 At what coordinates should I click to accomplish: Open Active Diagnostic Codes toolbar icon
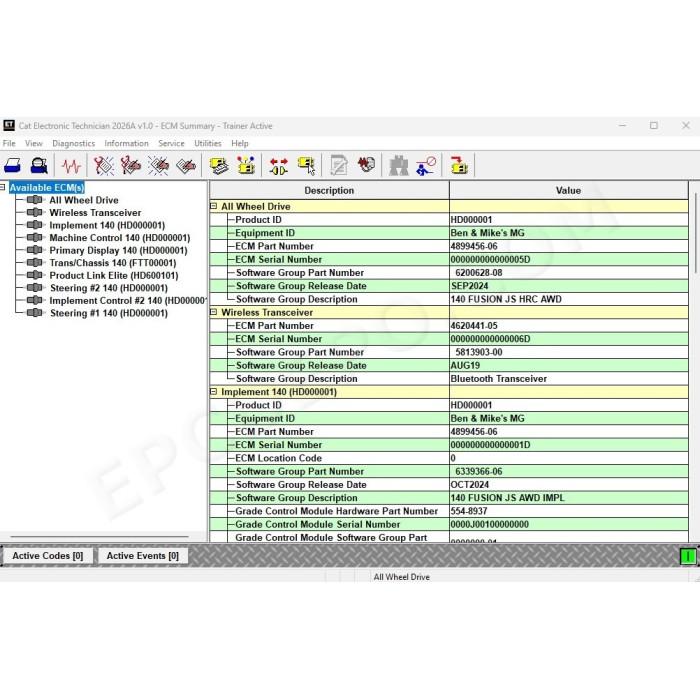point(104,166)
